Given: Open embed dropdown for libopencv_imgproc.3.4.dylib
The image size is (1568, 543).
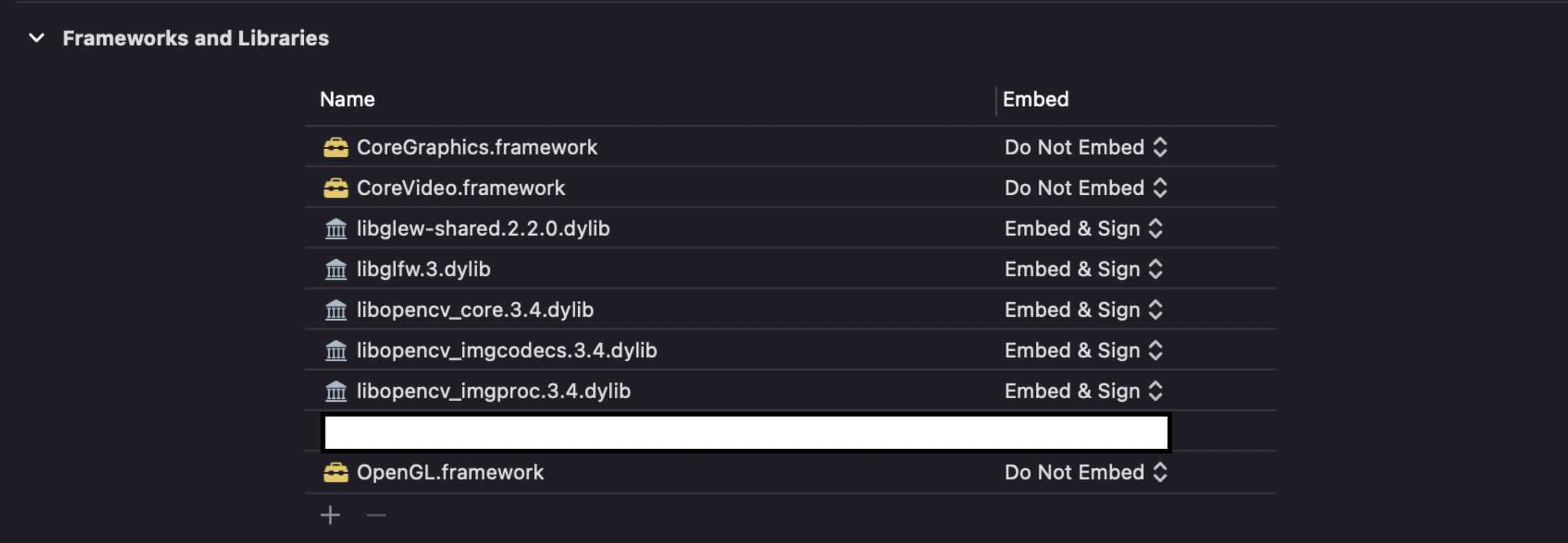Looking at the screenshot, I should [1083, 391].
